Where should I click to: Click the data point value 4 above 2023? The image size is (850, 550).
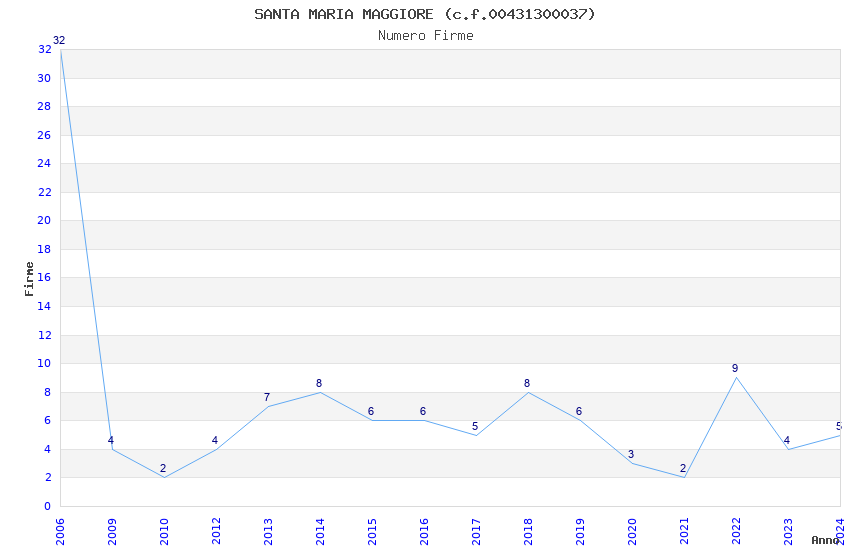[787, 441]
